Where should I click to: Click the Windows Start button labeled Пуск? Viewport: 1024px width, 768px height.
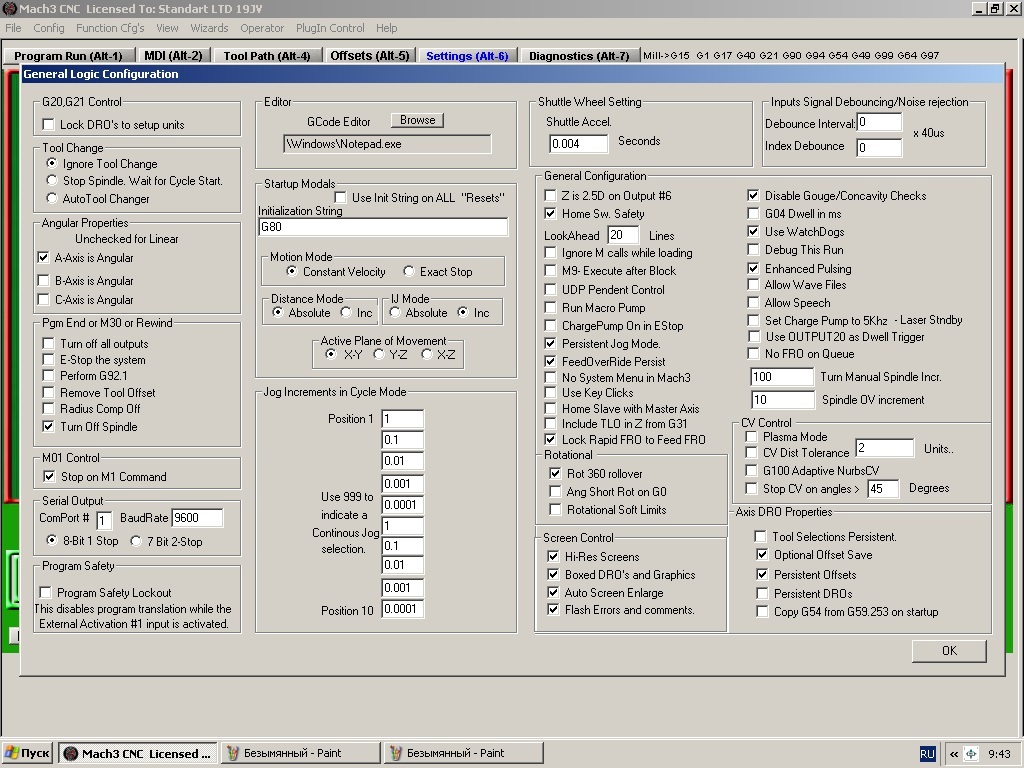point(27,753)
